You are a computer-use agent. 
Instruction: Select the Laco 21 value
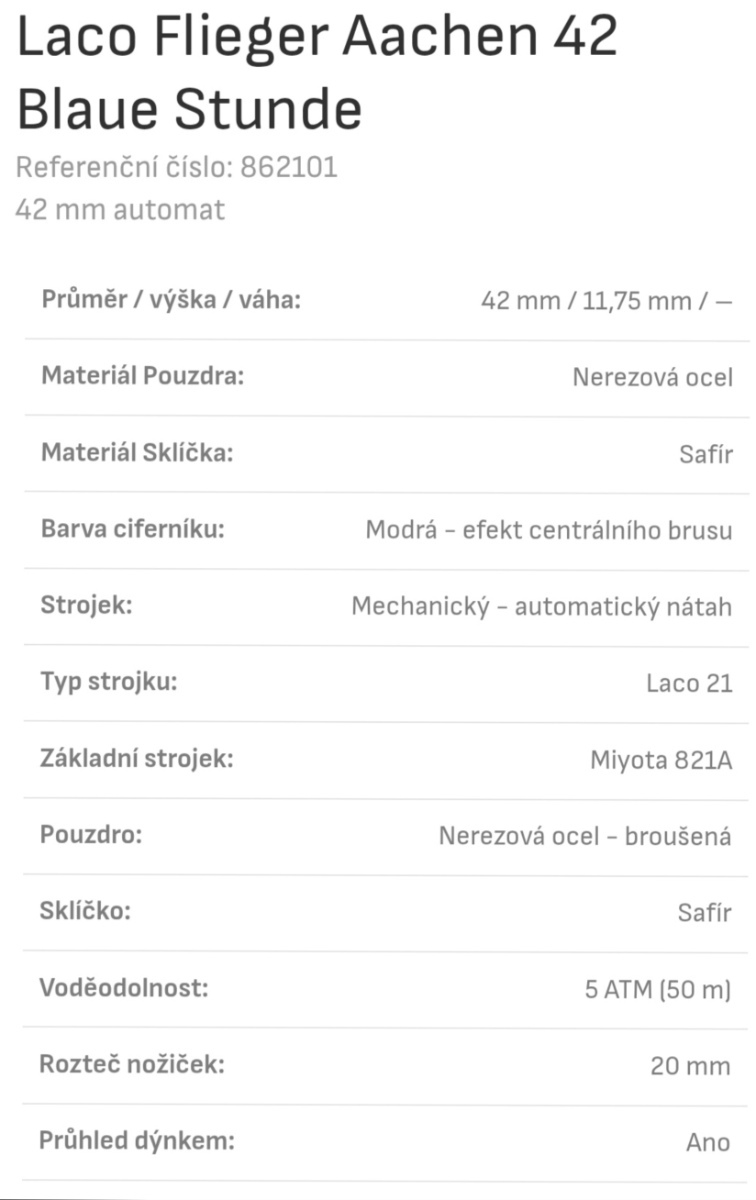(689, 684)
